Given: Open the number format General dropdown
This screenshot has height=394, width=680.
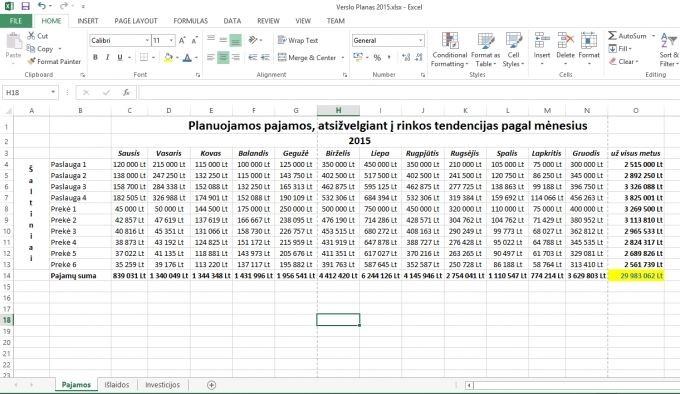Looking at the screenshot, I should click(420, 40).
